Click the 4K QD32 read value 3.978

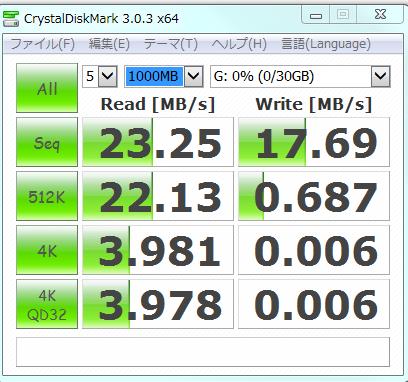point(158,304)
